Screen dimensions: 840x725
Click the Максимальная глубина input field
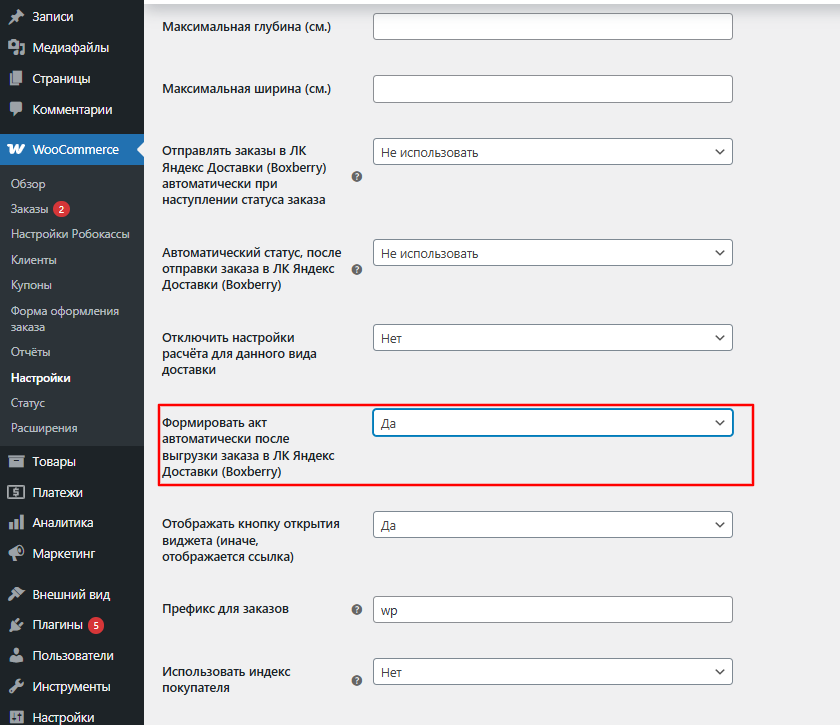tap(552, 26)
